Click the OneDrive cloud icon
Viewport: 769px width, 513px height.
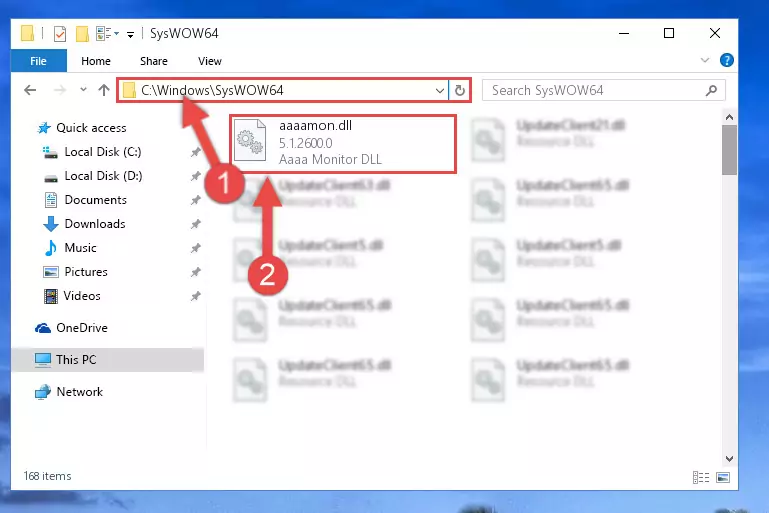pyautogui.click(x=43, y=328)
